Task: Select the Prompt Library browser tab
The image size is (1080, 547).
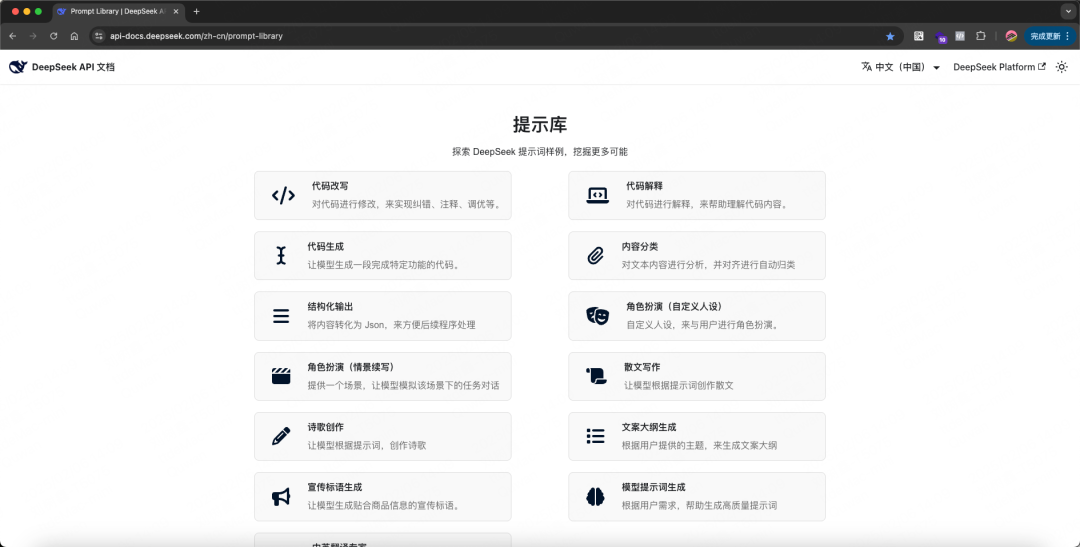Action: coord(117,12)
